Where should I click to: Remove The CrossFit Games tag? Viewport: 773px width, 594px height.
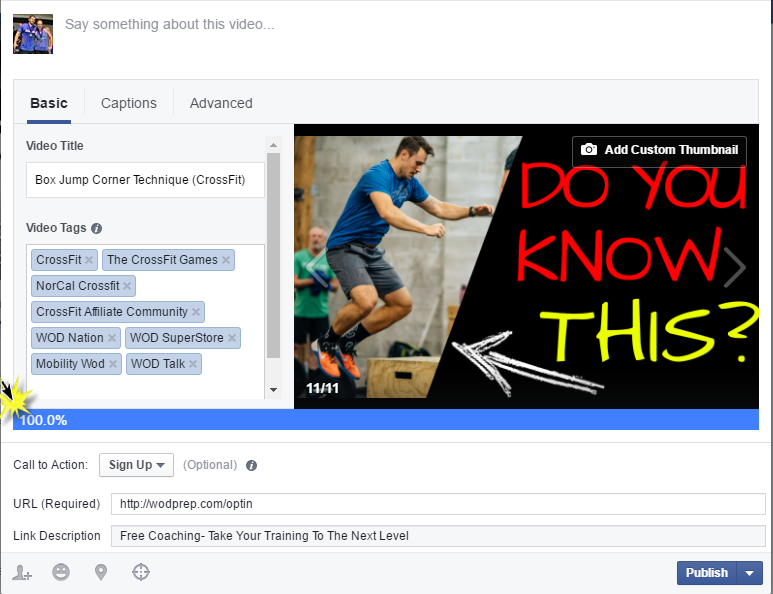[226, 260]
